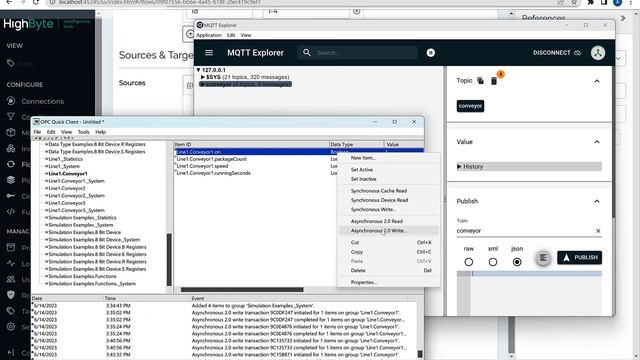The width and height of the screenshot is (640, 360).
Task: Click the clear X icon next to 1-4 field
Action: coord(357,11)
